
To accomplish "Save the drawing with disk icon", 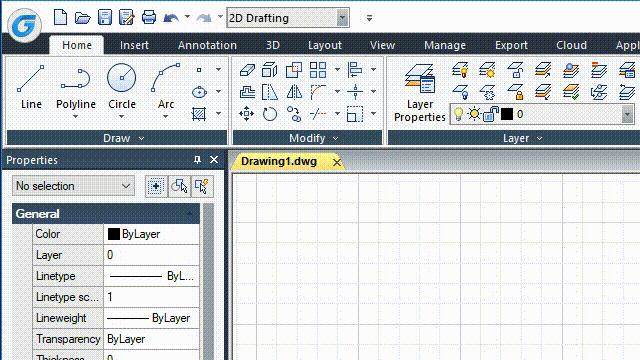I will coord(105,18).
